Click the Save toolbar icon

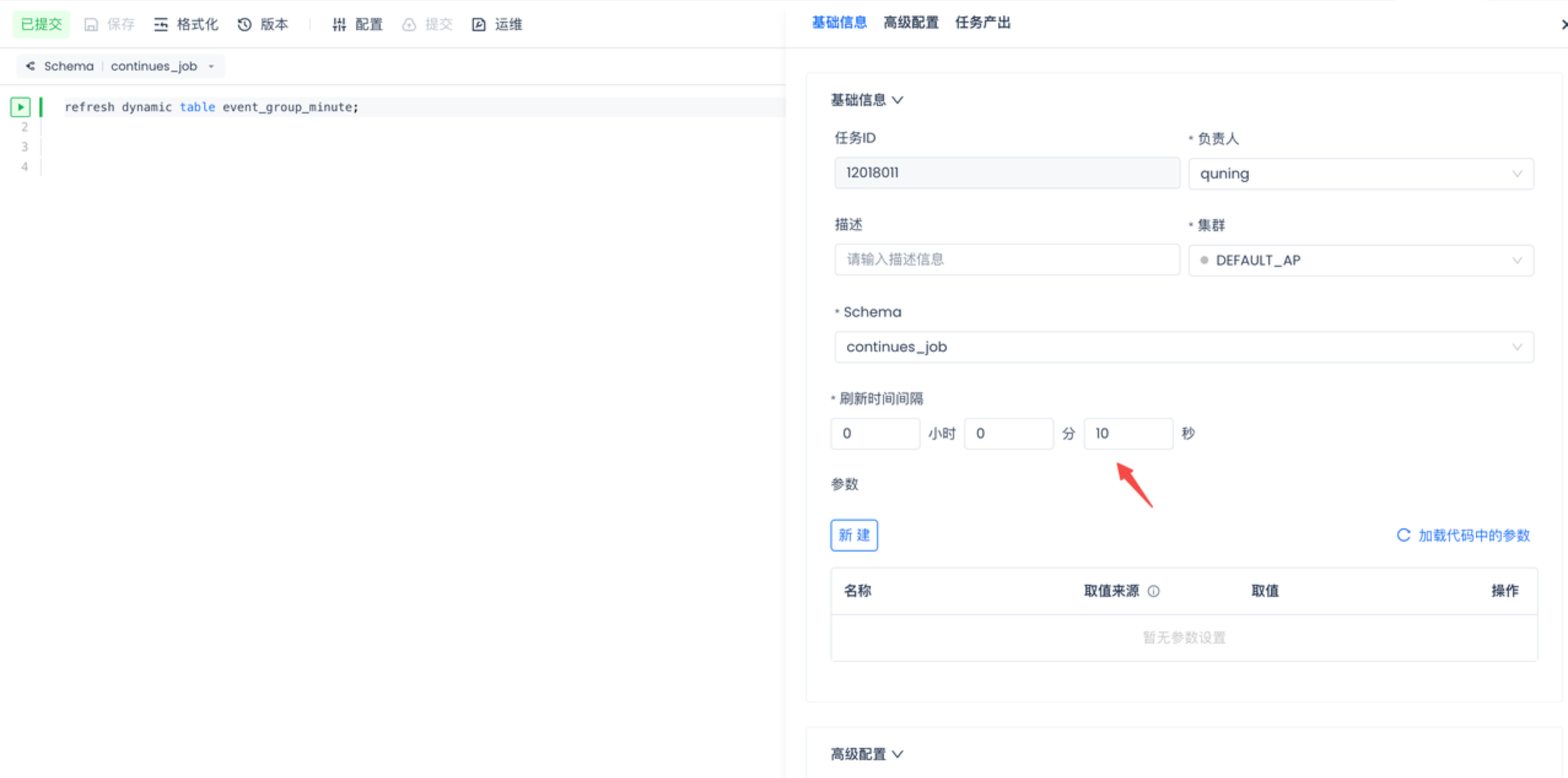pyautogui.click(x=91, y=25)
